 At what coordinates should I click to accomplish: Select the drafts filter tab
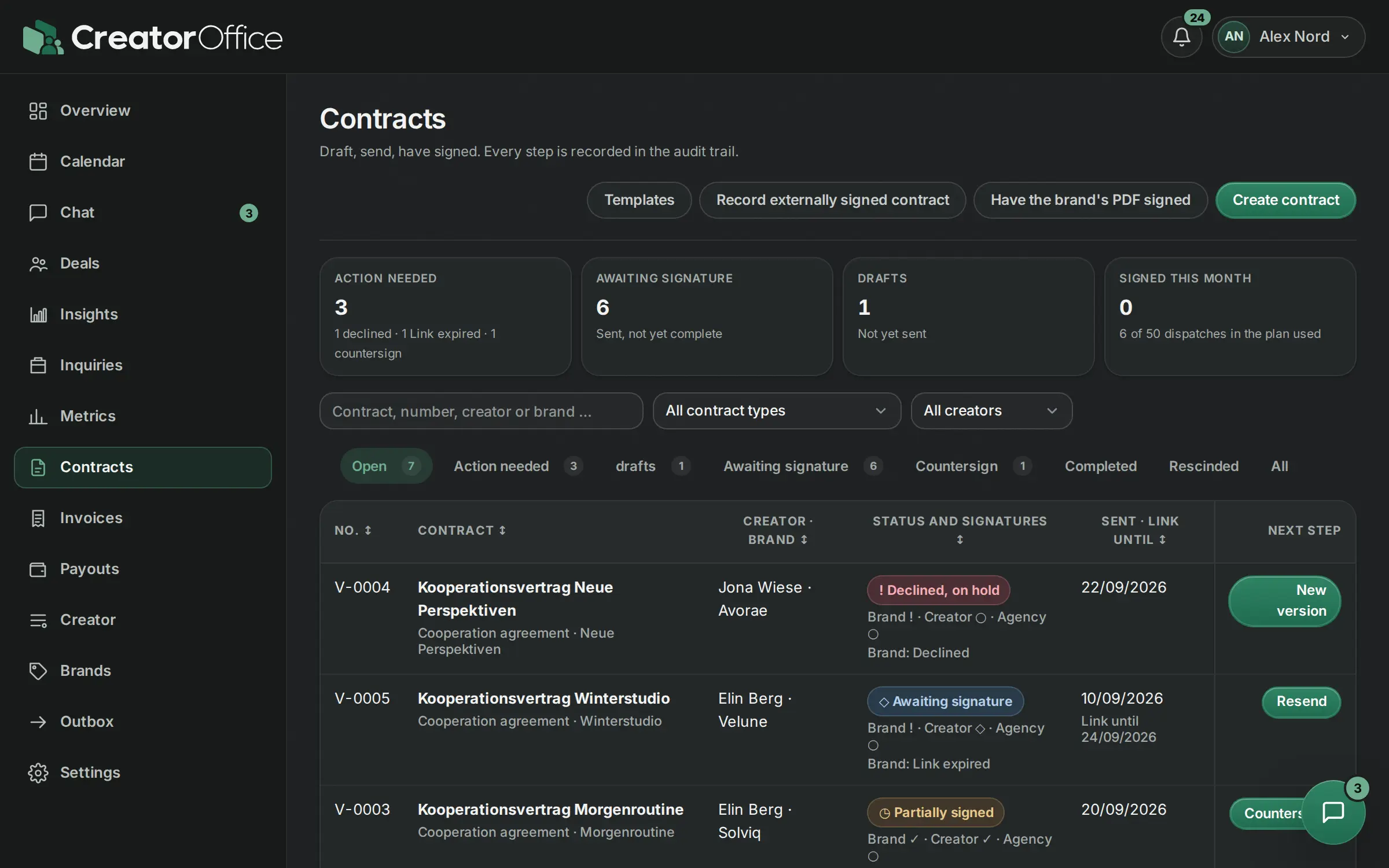(652, 466)
